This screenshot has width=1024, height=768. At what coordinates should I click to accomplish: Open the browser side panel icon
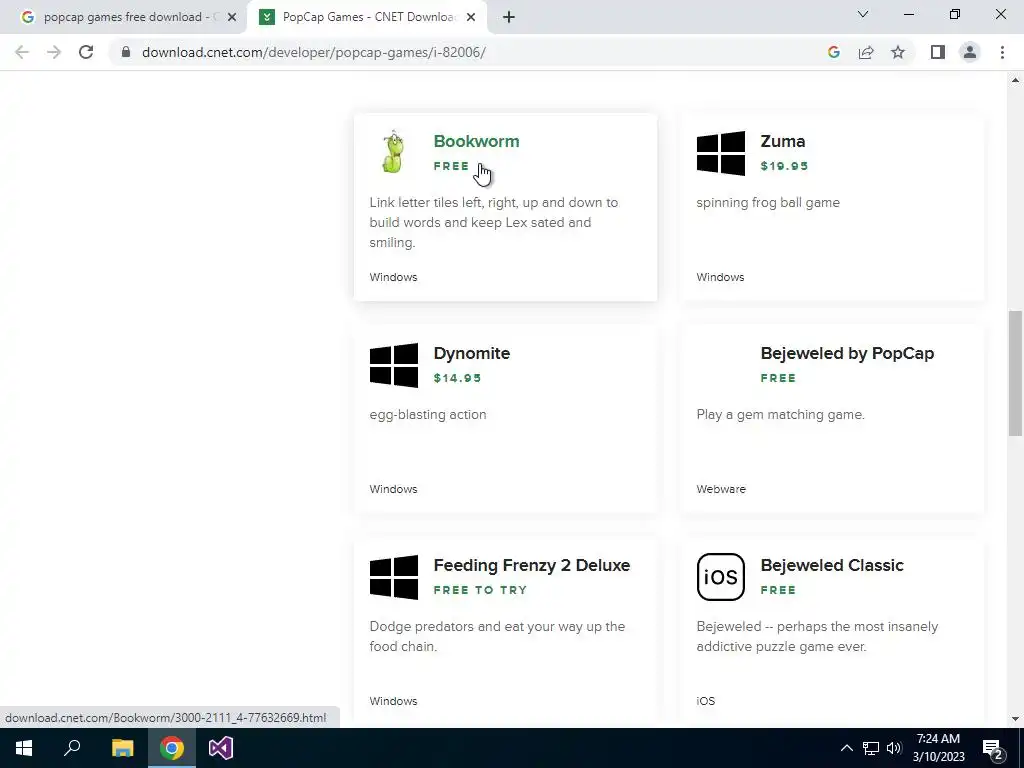(x=938, y=52)
